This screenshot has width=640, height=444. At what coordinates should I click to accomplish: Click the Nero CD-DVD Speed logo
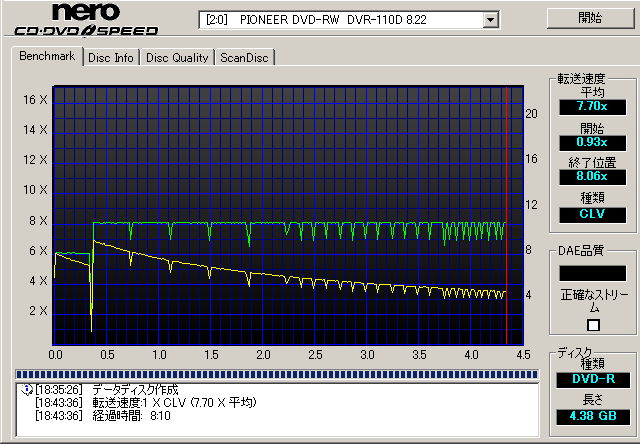tap(87, 19)
